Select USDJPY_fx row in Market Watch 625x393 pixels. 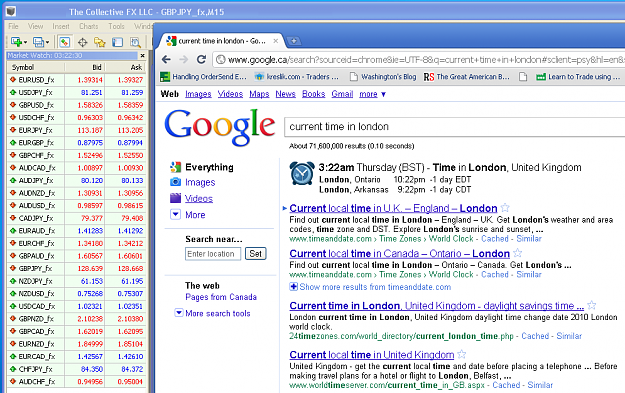point(76,92)
